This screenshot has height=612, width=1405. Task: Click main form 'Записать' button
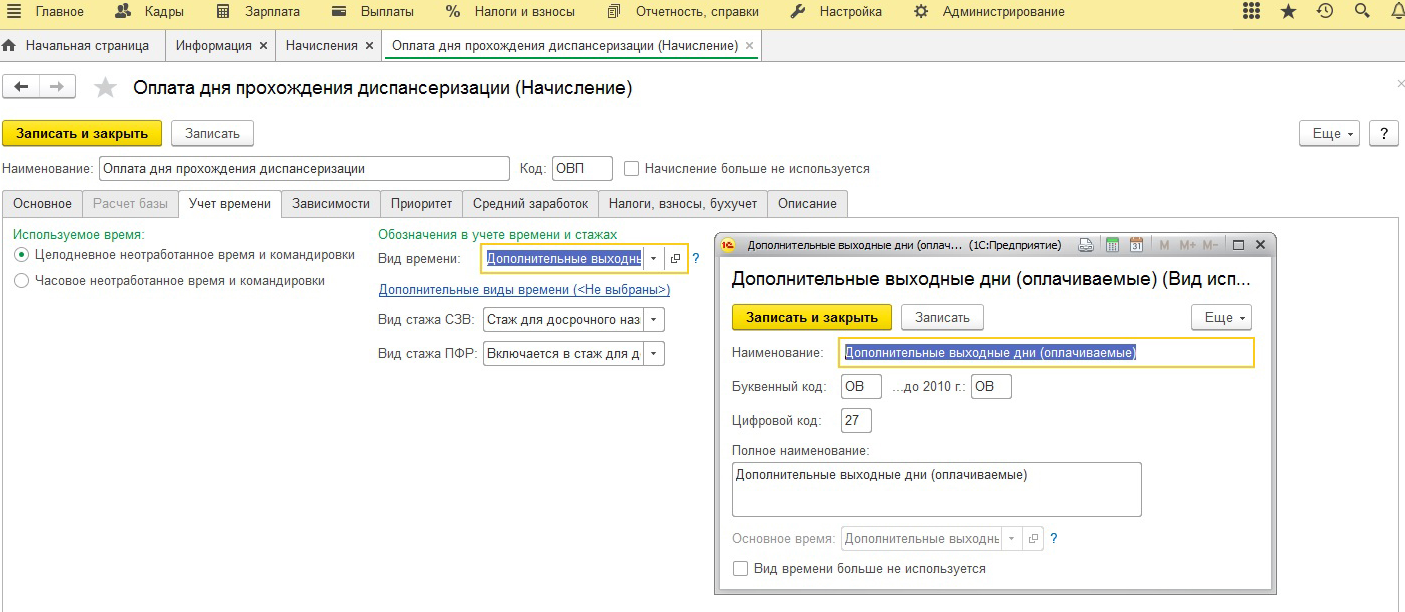coord(212,133)
